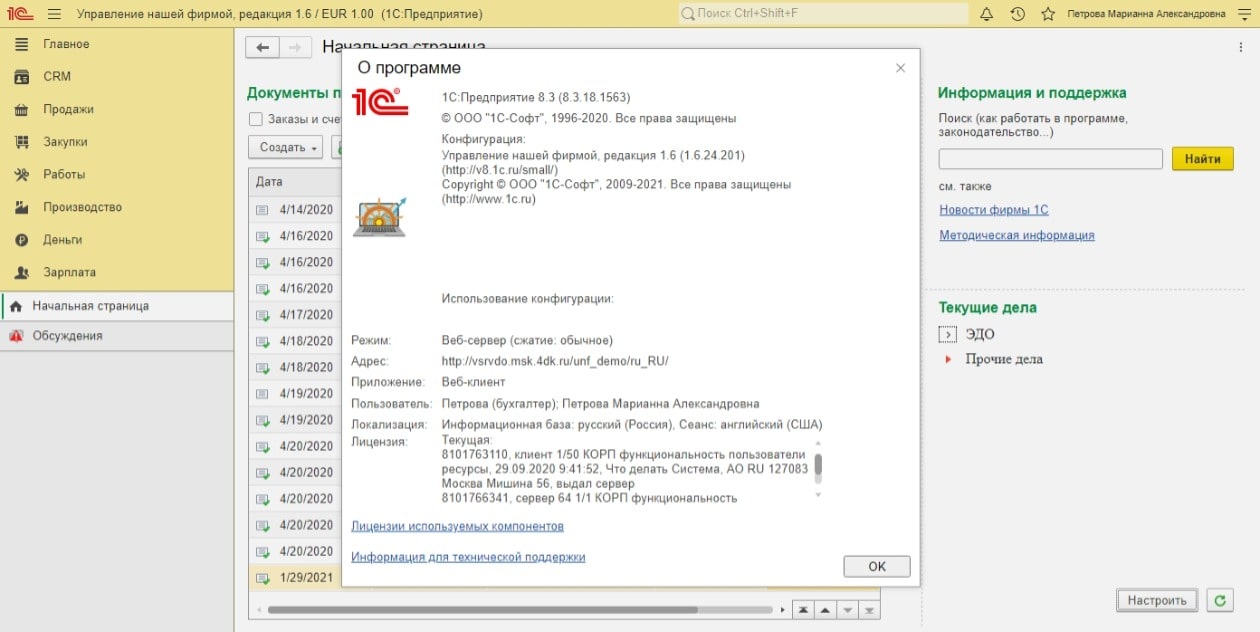
Task: Confirm the About dialog with OK
Action: (877, 566)
